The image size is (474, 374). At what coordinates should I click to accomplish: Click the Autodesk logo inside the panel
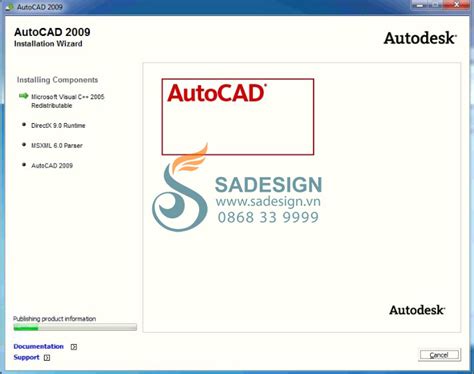pos(417,310)
